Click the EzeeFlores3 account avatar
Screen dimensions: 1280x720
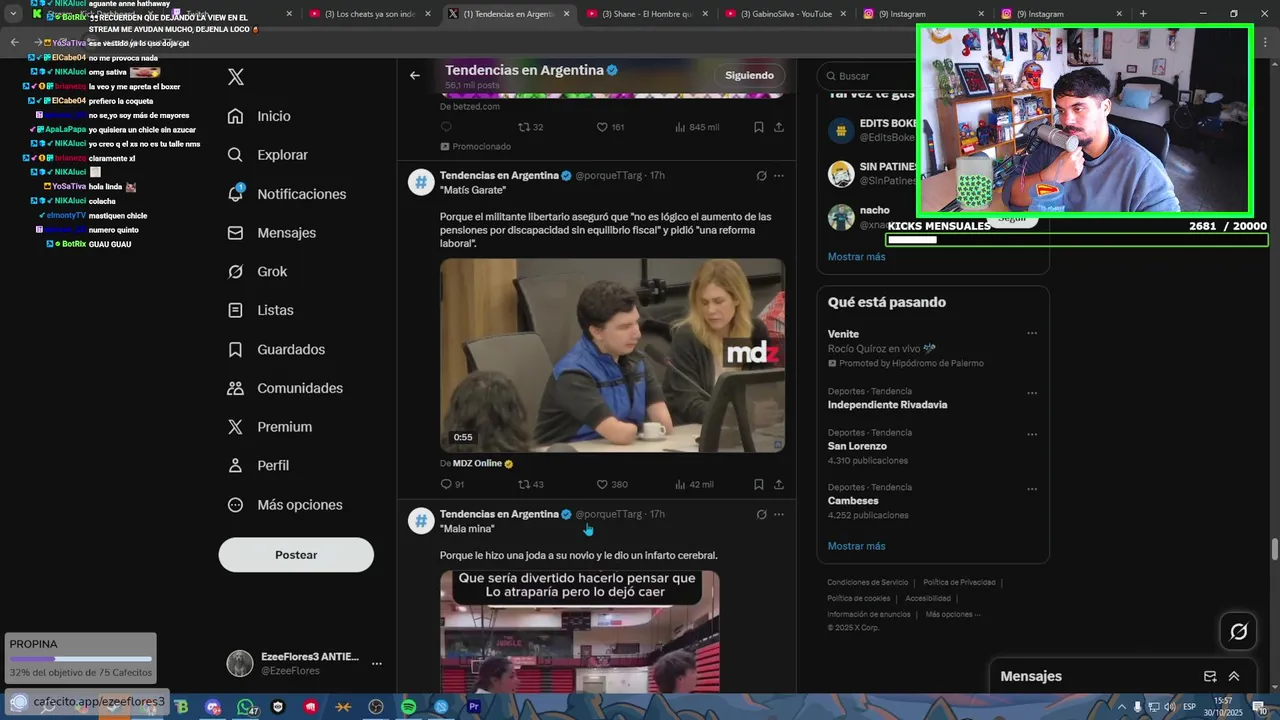[x=240, y=663]
